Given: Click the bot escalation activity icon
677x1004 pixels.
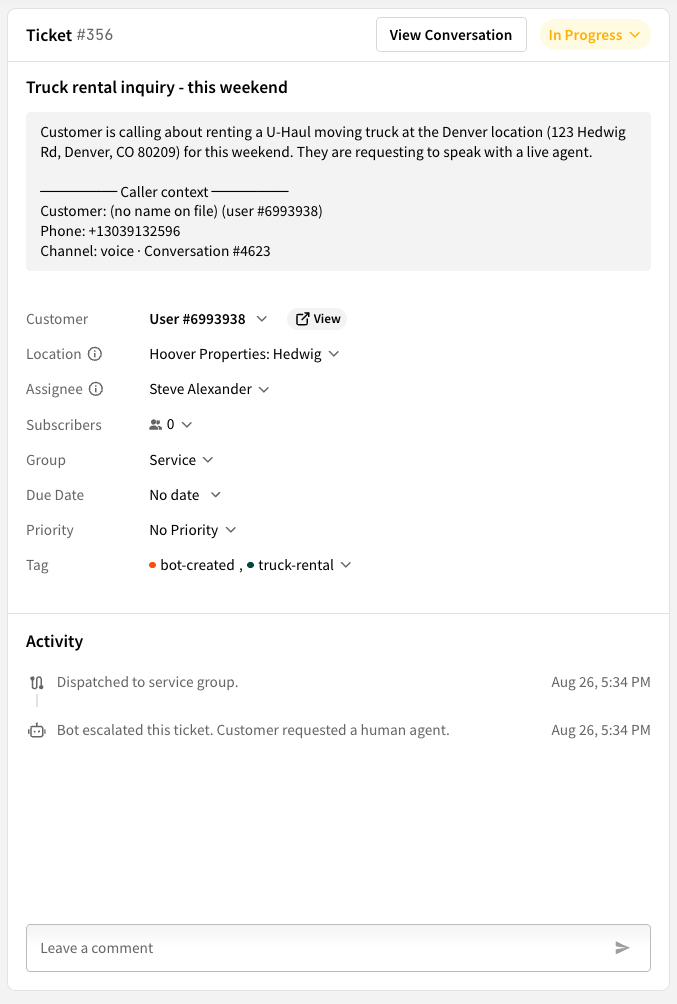Looking at the screenshot, I should [x=37, y=731].
